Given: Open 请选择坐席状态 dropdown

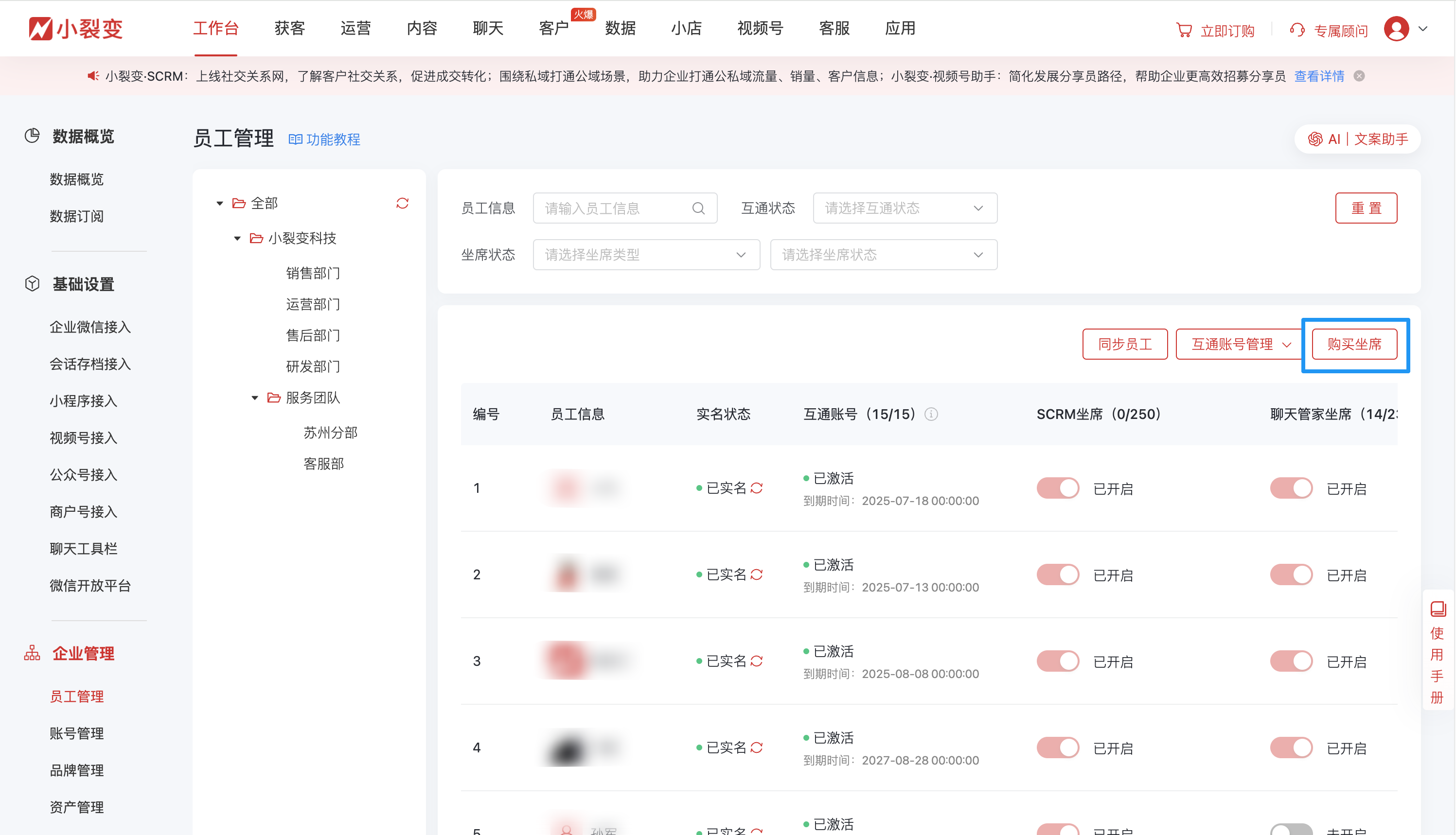Looking at the screenshot, I should [x=884, y=255].
